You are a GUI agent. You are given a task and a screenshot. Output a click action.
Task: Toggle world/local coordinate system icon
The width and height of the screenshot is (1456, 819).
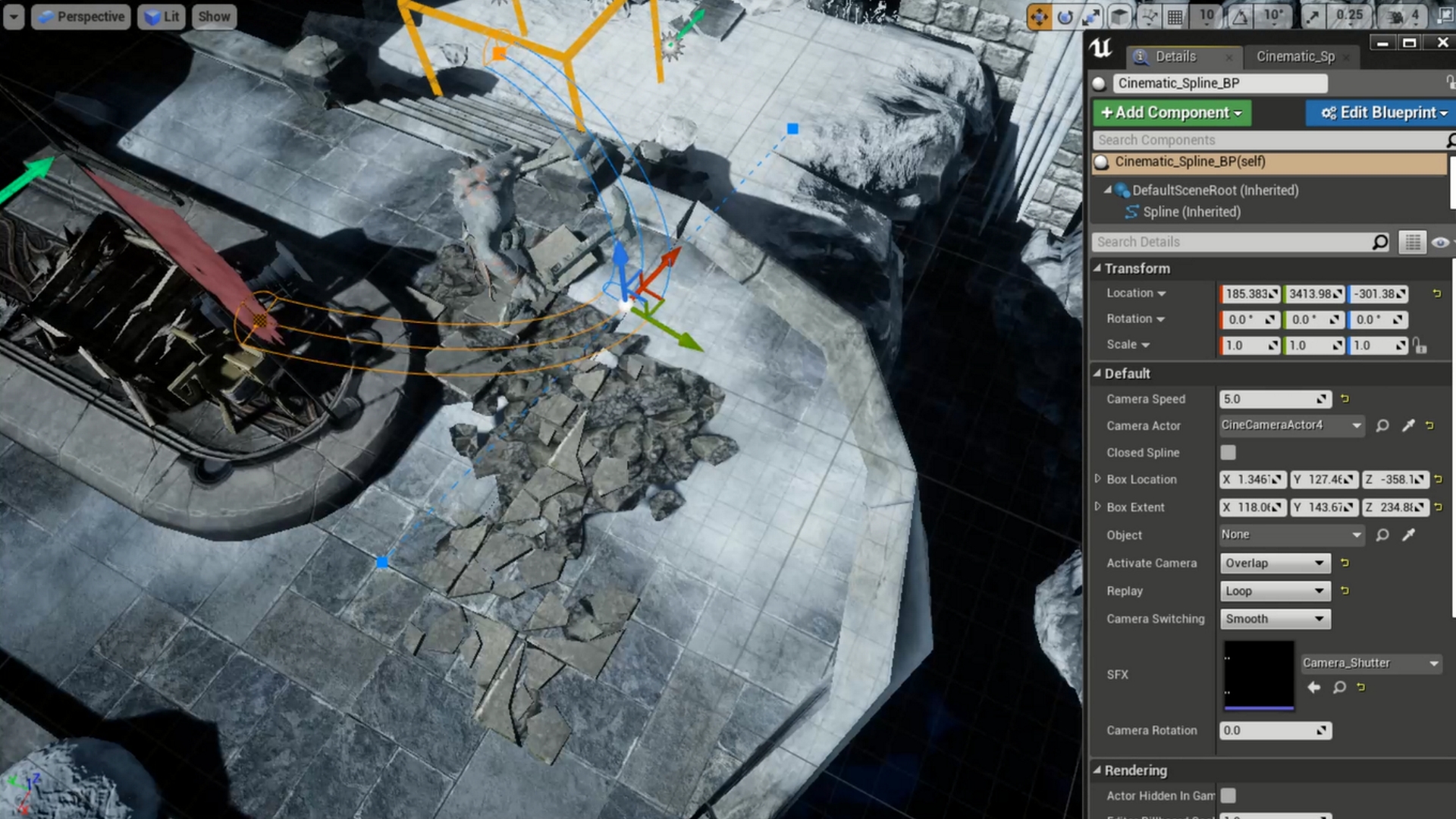click(x=1119, y=17)
